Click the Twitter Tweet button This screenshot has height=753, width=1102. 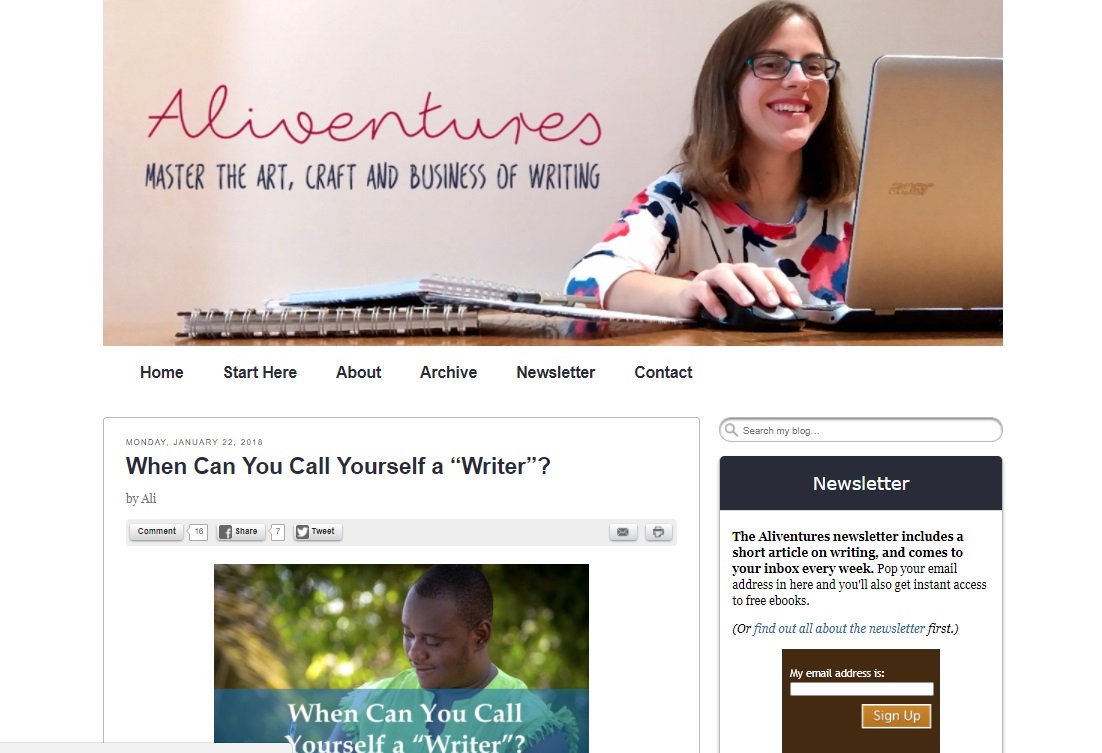click(317, 532)
